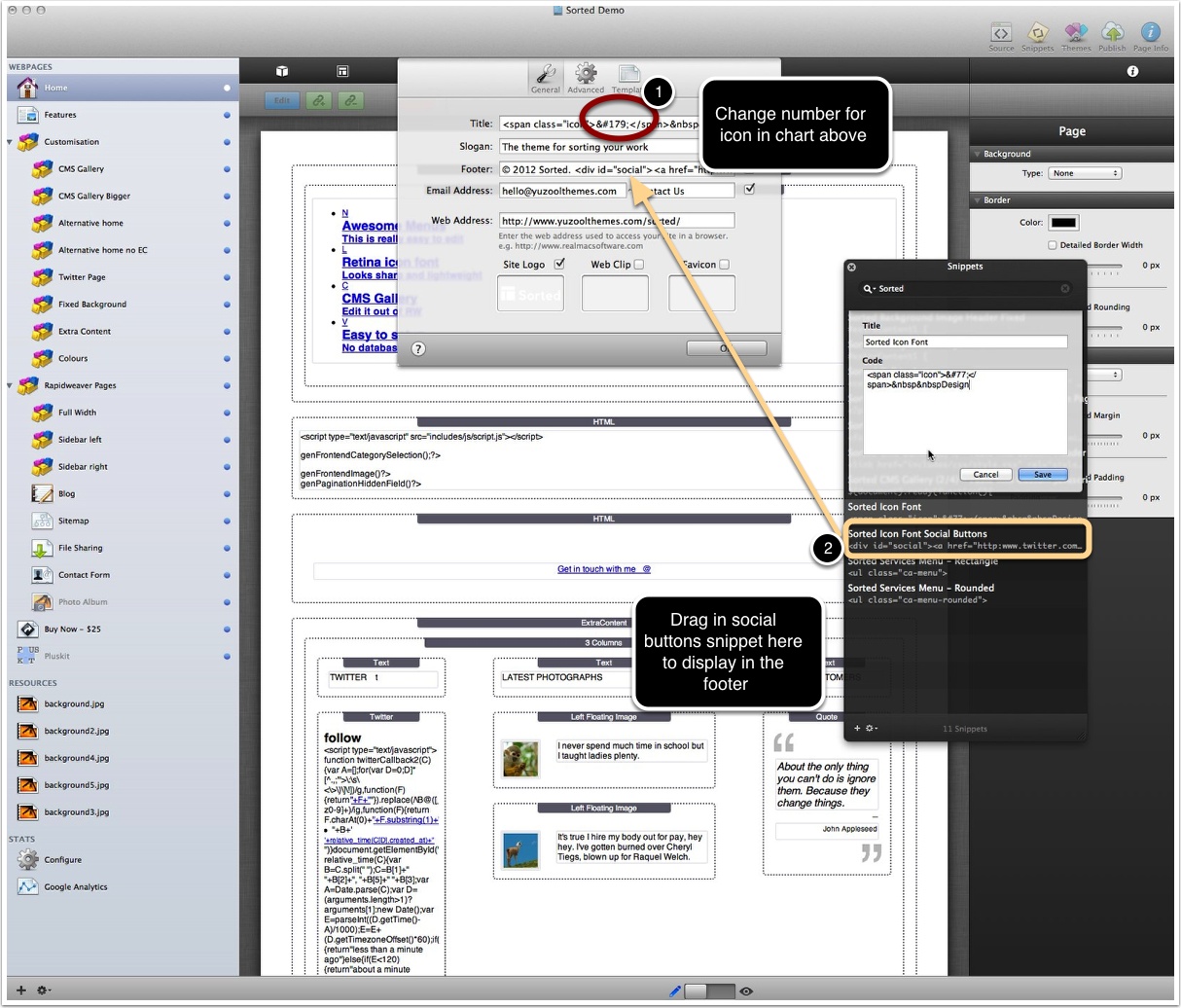The width and height of the screenshot is (1181, 1008).
Task: Enable Detailed Border Width checkbox
Action: (x=1053, y=245)
